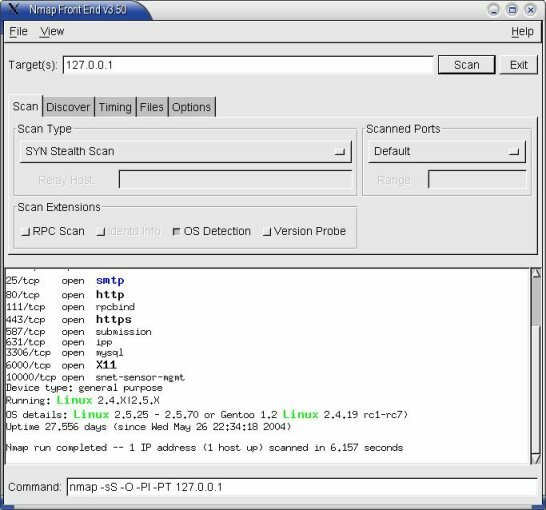
Task: Minimize the Nmap Front End window
Action: click(x=493, y=10)
